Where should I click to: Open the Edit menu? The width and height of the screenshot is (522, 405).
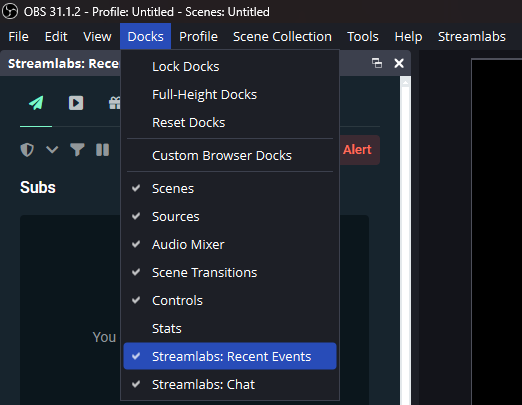point(56,37)
